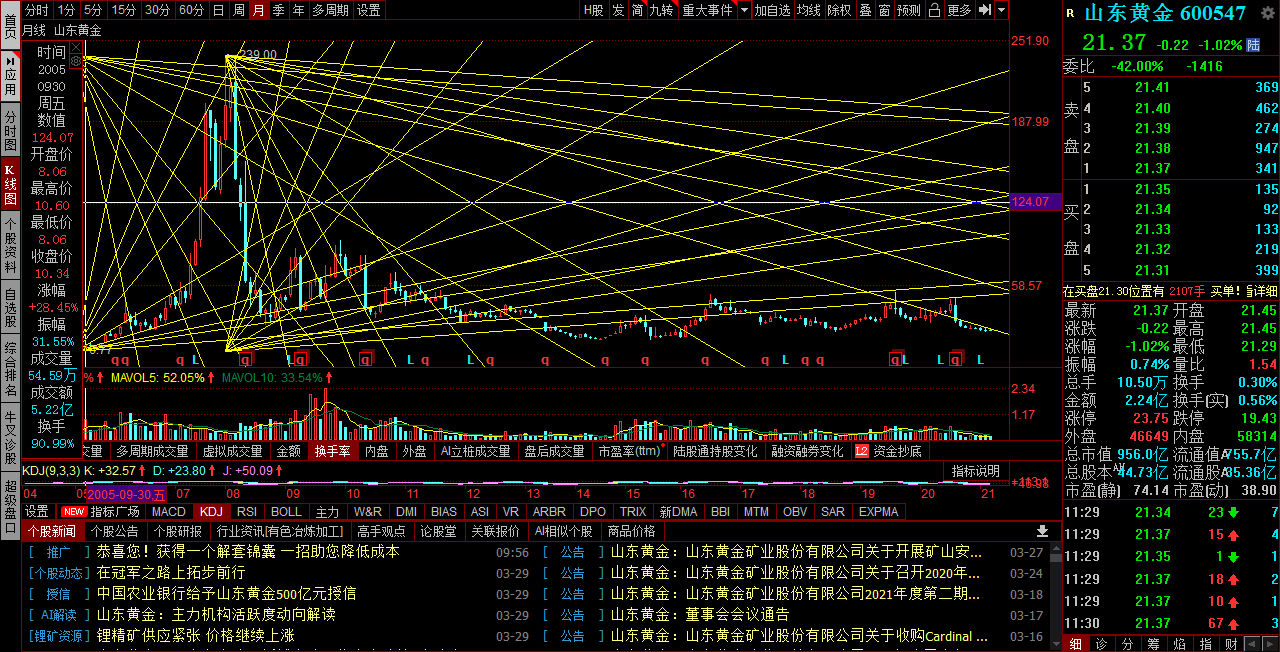Select the 15分 period

click(124, 10)
